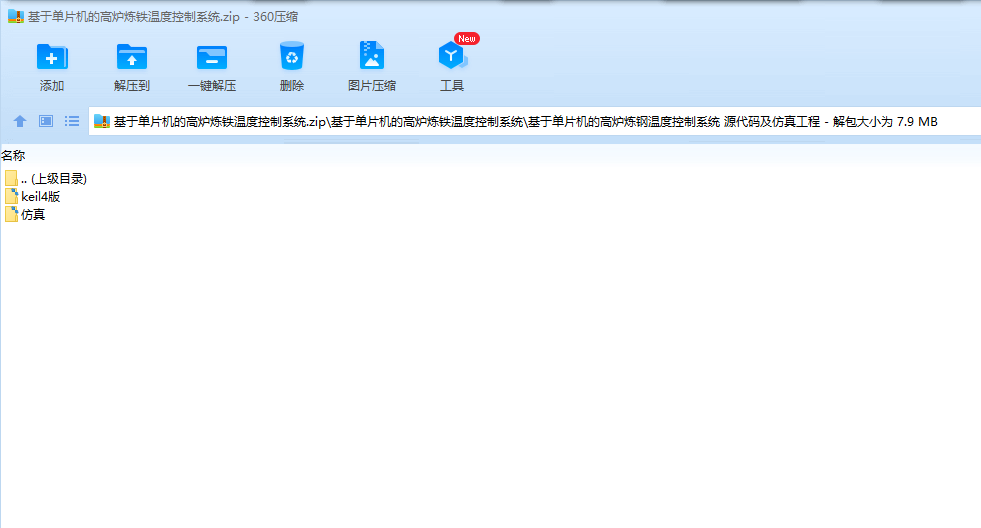981x528 pixels.
Task: Select the keil4版 folder
Action: (x=33, y=196)
